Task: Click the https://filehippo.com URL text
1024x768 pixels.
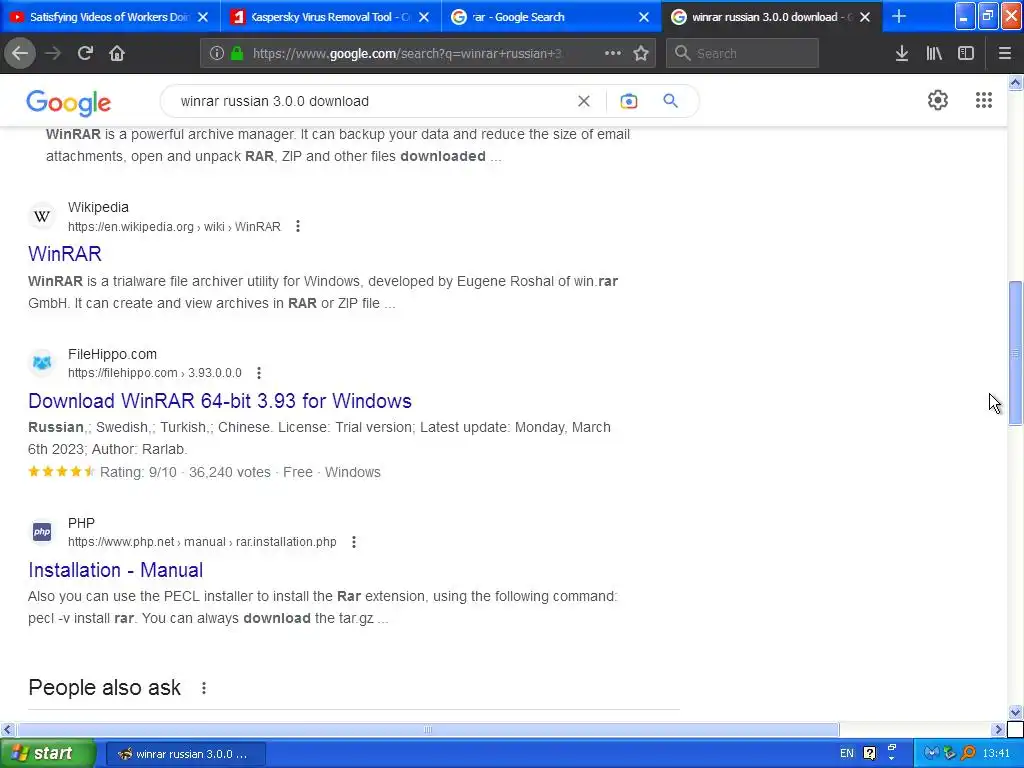Action: pos(123,373)
